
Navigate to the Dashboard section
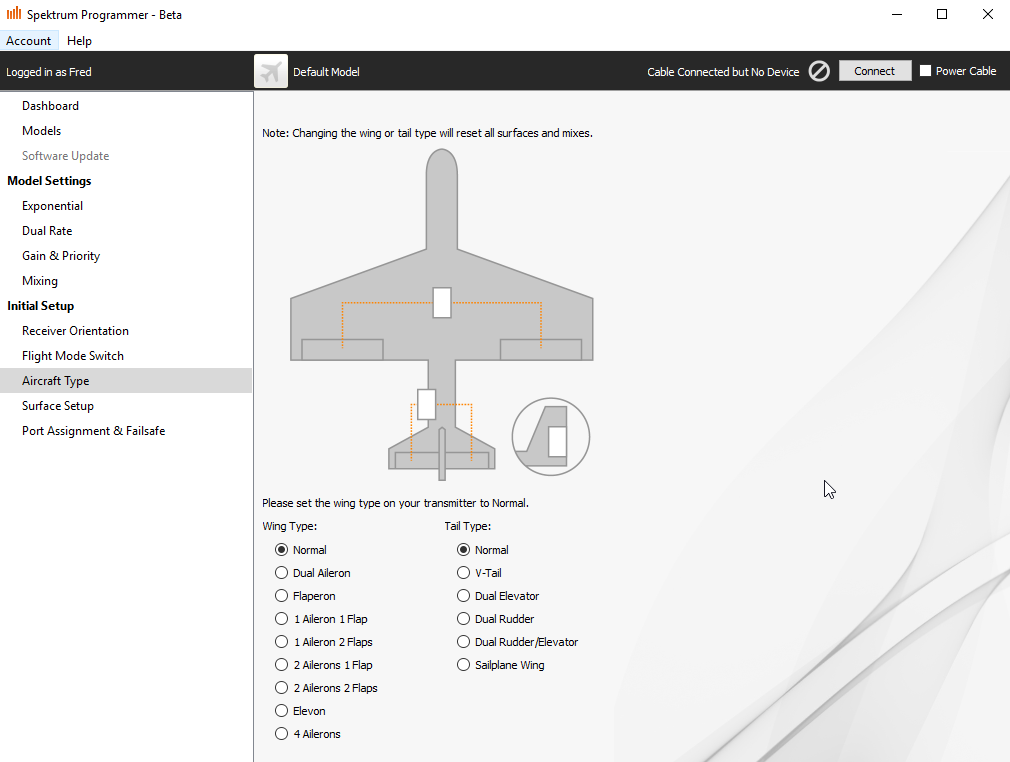(x=50, y=106)
